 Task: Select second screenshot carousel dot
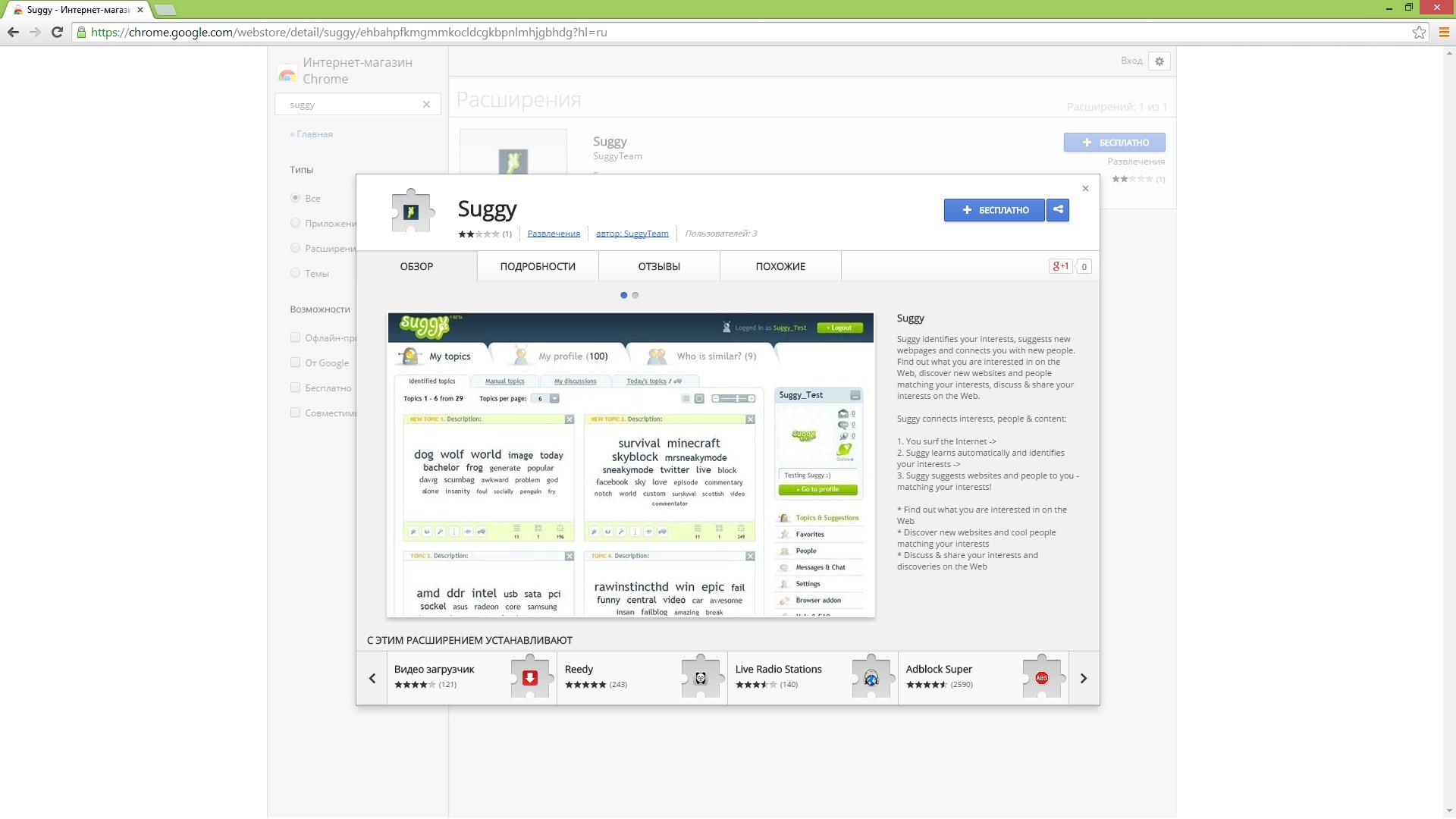(635, 295)
